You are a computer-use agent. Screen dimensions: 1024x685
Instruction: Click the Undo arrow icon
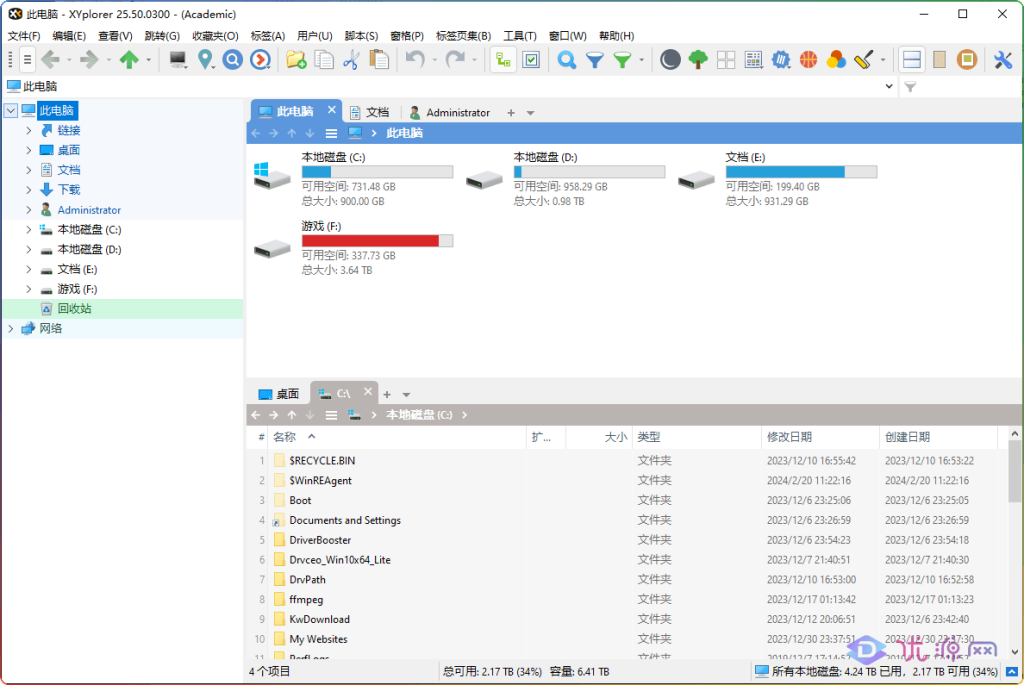[415, 60]
